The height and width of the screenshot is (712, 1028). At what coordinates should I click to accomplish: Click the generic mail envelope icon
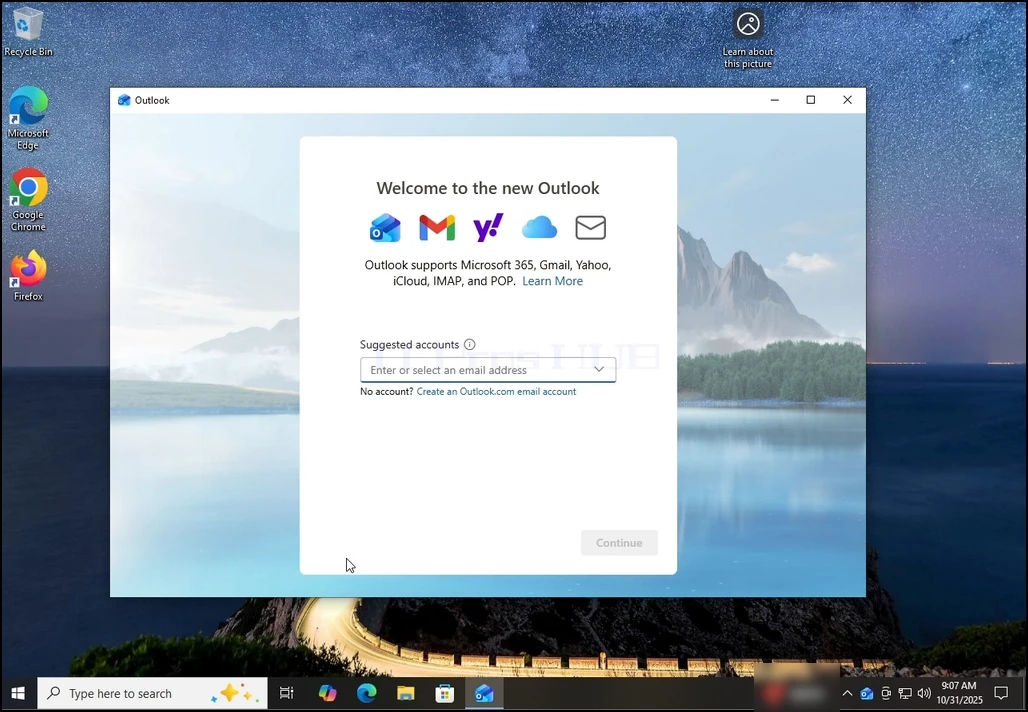click(x=590, y=227)
